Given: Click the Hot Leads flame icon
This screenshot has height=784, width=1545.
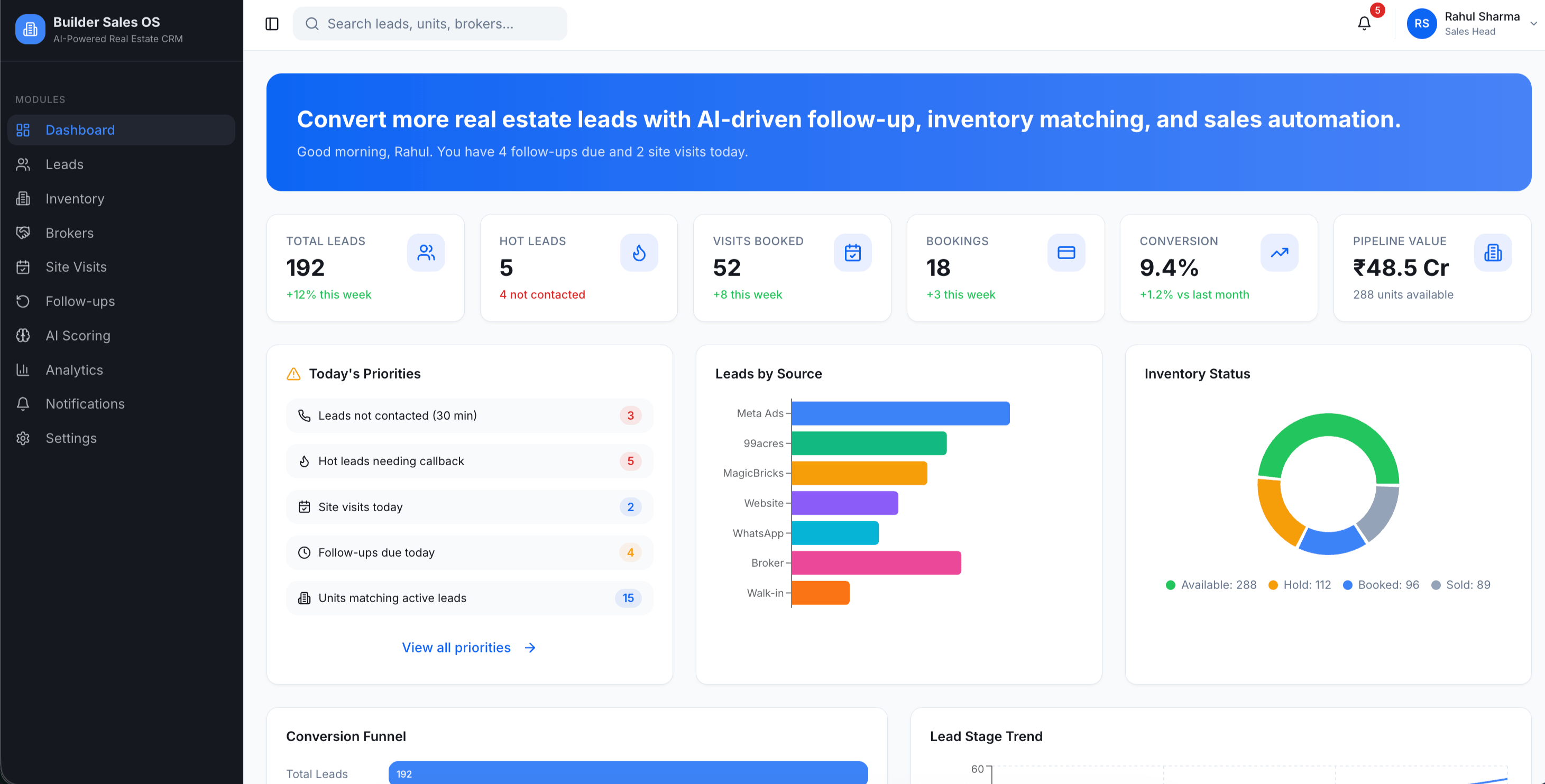Looking at the screenshot, I should pos(639,253).
